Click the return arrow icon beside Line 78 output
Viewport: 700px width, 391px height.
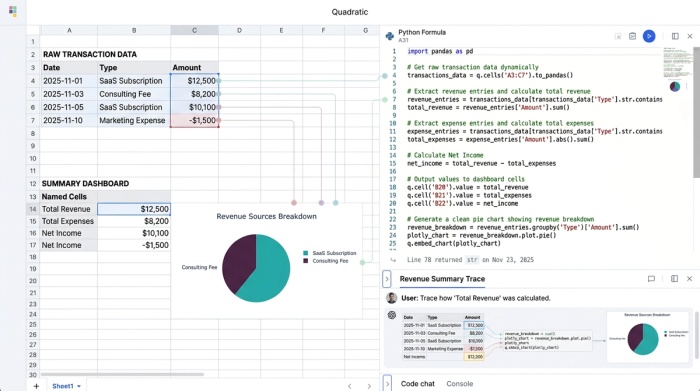393,260
